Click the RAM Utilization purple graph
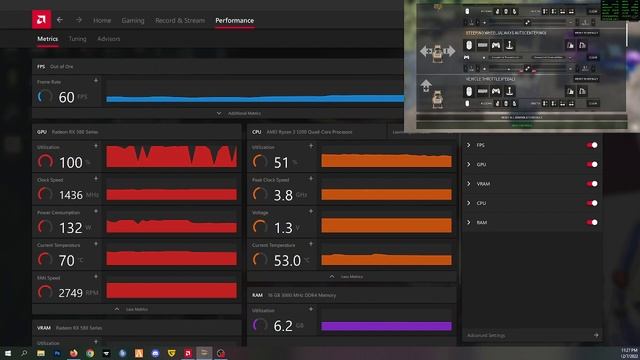This screenshot has width=640, height=360. point(387,326)
